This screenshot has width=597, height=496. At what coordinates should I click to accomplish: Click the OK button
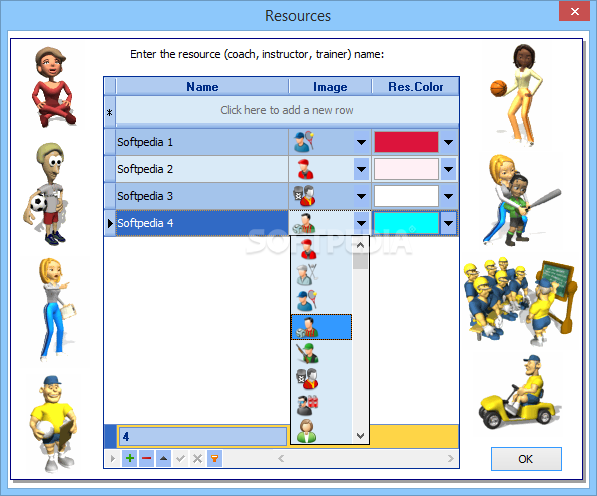(x=526, y=459)
